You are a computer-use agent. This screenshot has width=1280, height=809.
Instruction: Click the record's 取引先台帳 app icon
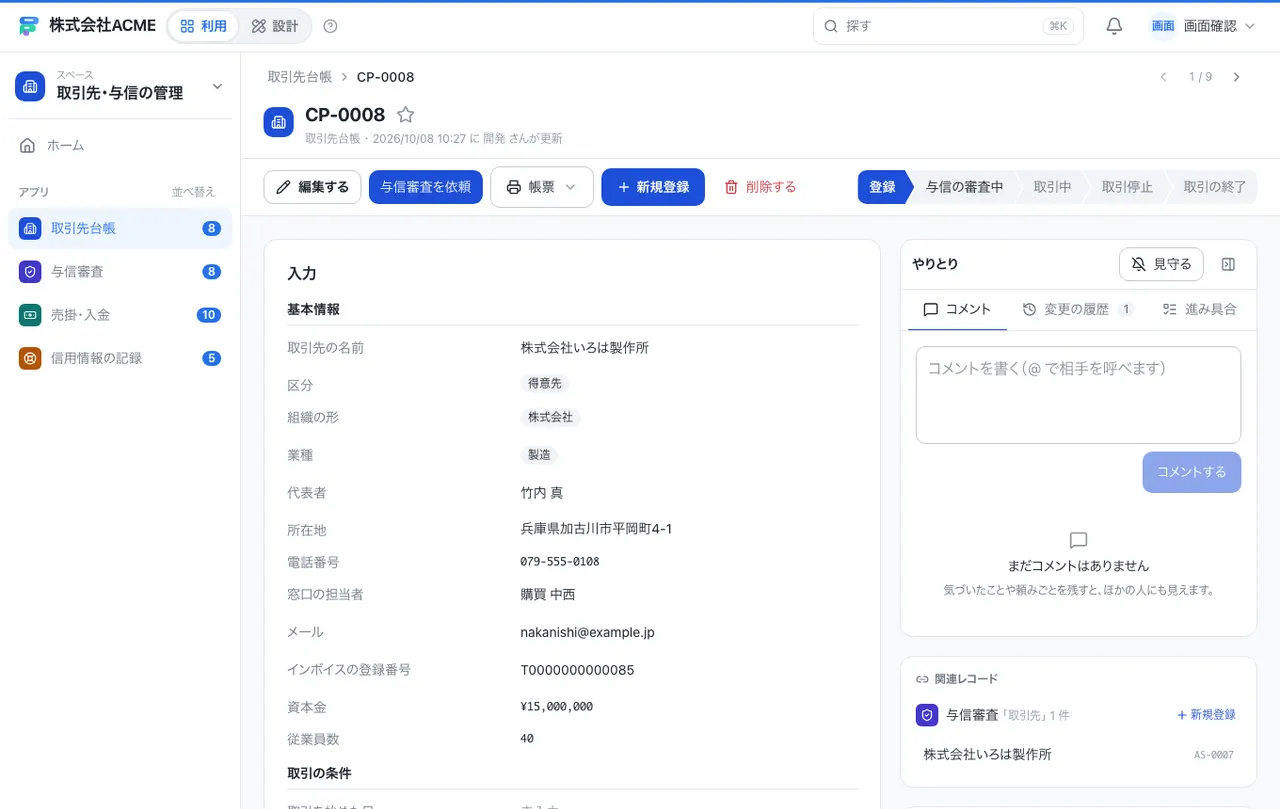click(x=278, y=122)
